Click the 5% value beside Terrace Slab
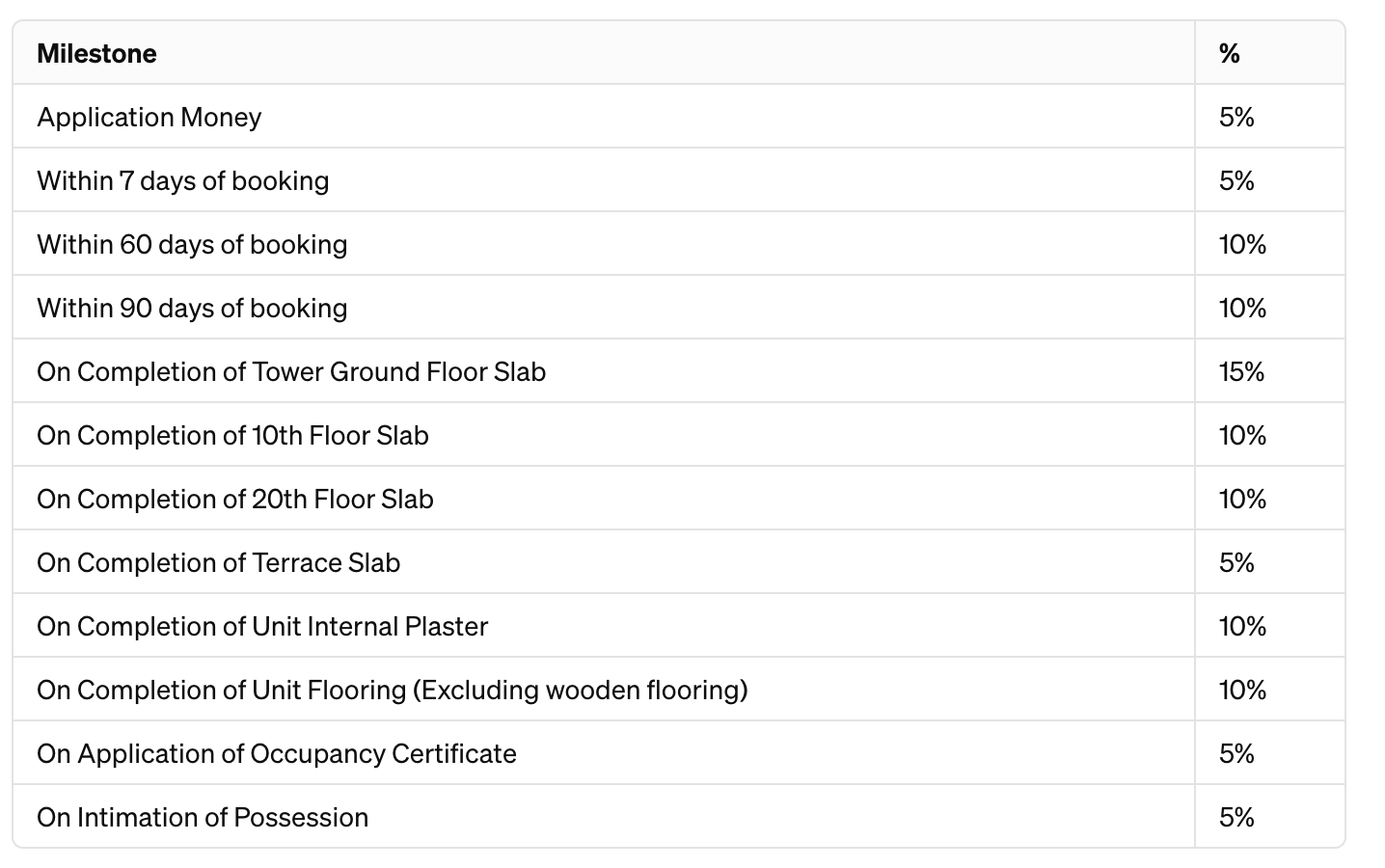The height and width of the screenshot is (868, 1385). click(1236, 563)
